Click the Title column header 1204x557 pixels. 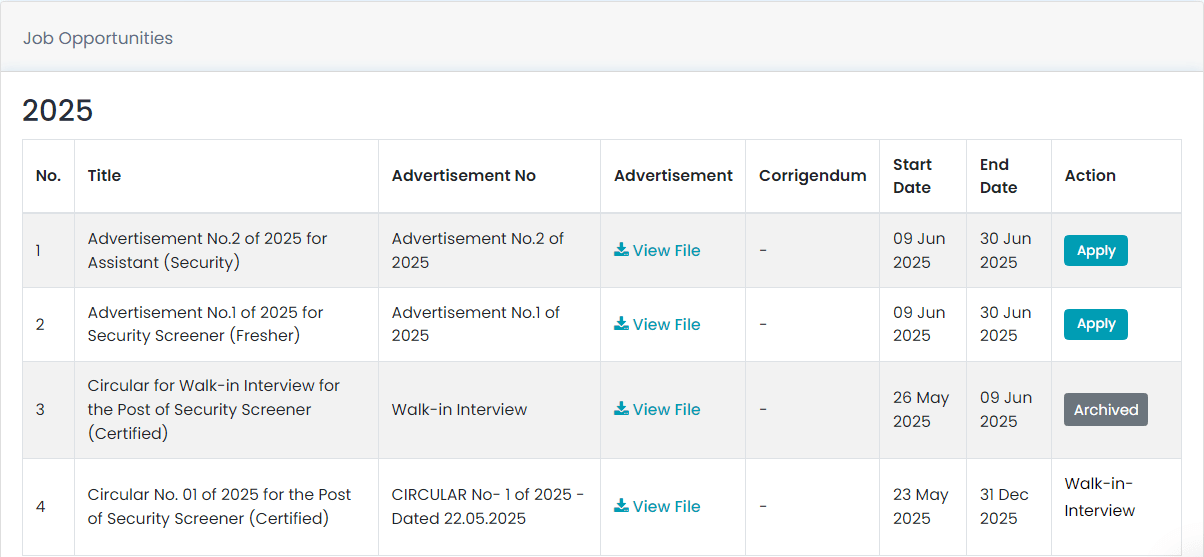tap(104, 176)
